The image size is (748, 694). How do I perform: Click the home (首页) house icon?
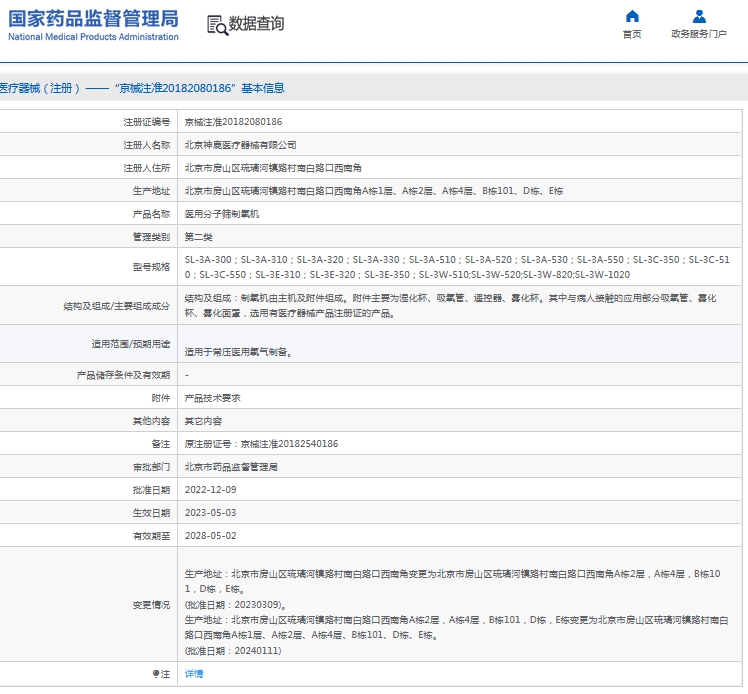click(632, 16)
